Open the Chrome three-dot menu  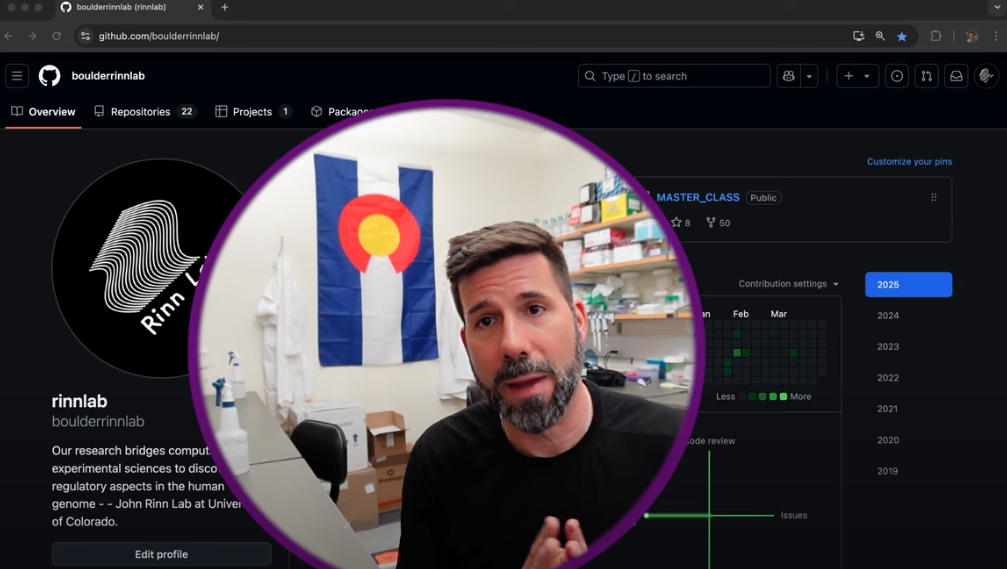click(996, 36)
